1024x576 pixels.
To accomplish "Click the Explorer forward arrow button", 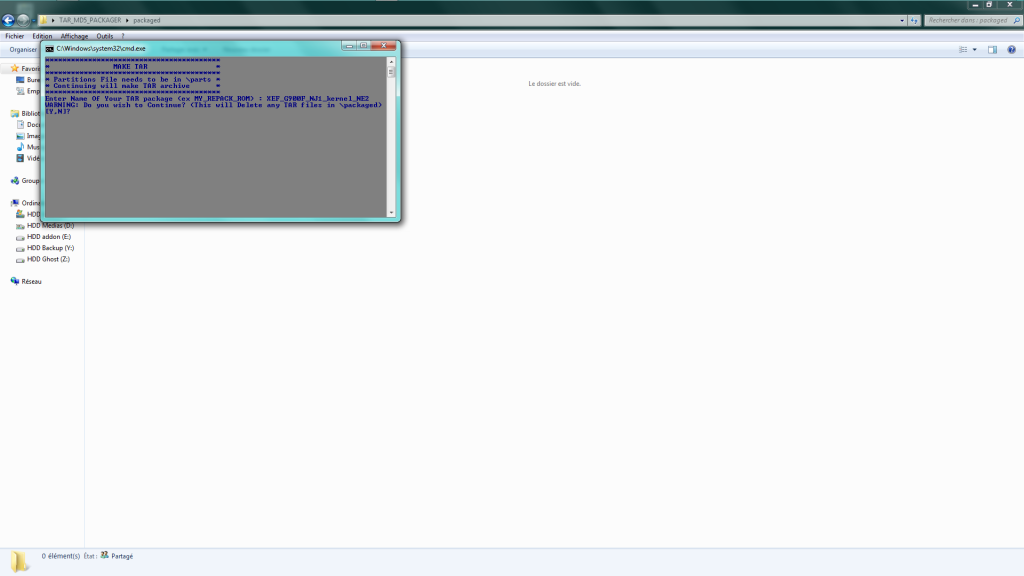I will click(x=23, y=20).
